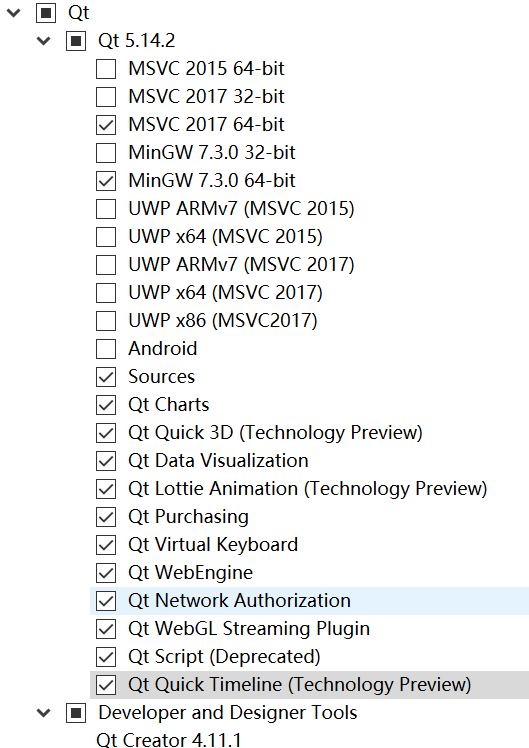Uncheck MinGW 7.3.0 64-bit checkbox
This screenshot has height=748, width=529.
(x=106, y=181)
